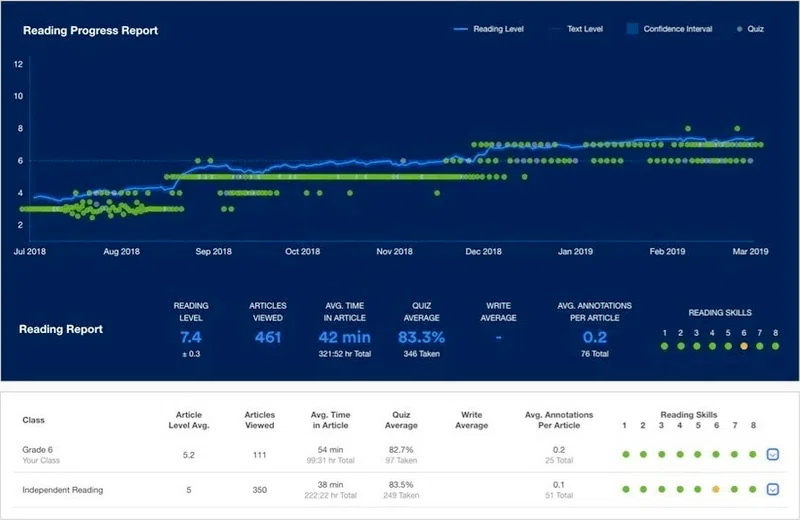This screenshot has height=520, width=800.
Task: Click the Articles Viewed column header in table
Action: (260, 420)
